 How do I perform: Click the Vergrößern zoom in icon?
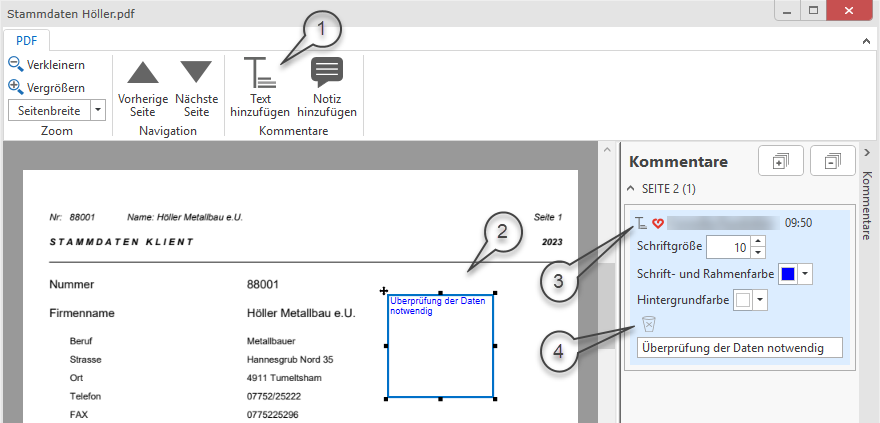16,87
